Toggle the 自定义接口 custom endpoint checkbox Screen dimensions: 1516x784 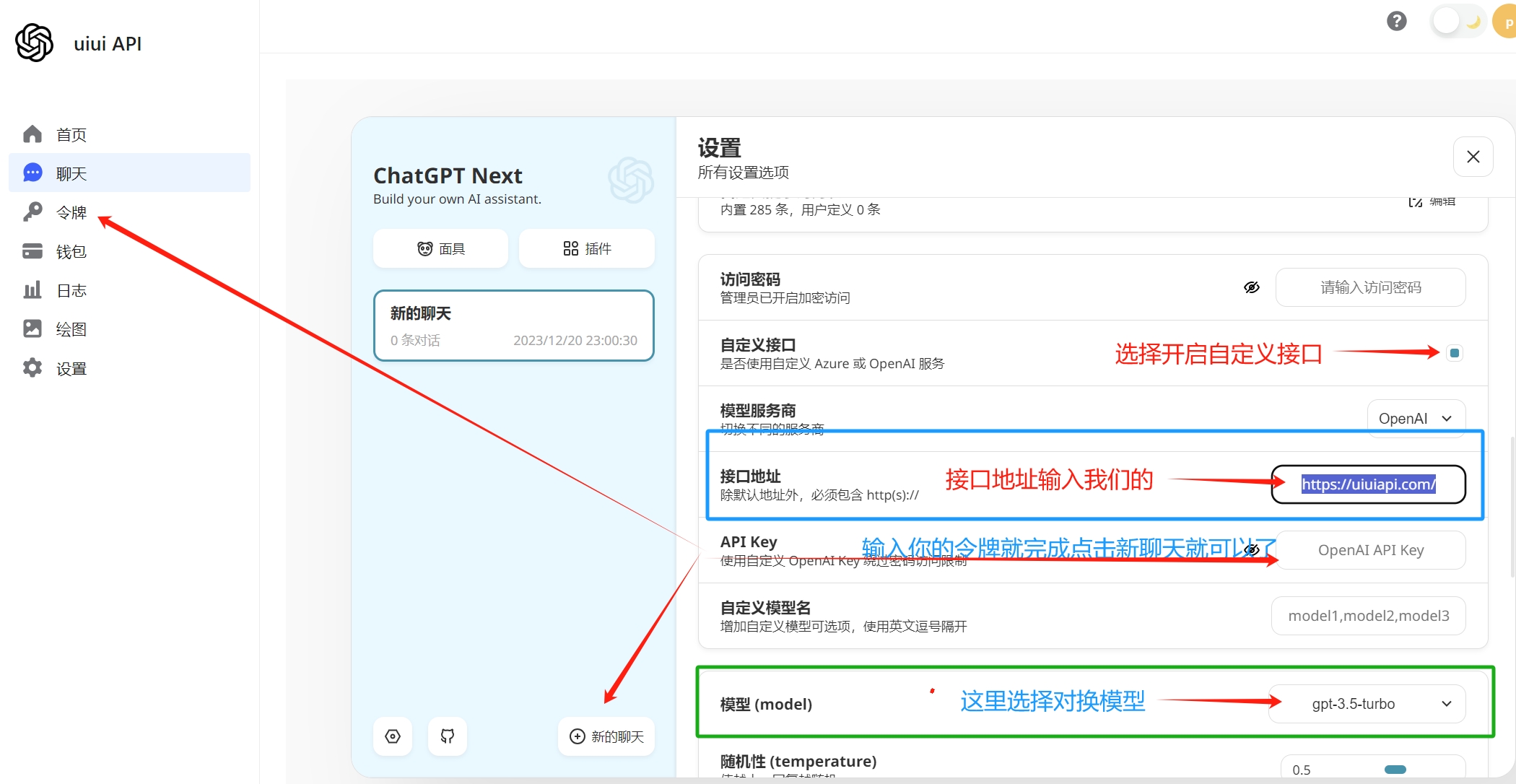tap(1455, 353)
